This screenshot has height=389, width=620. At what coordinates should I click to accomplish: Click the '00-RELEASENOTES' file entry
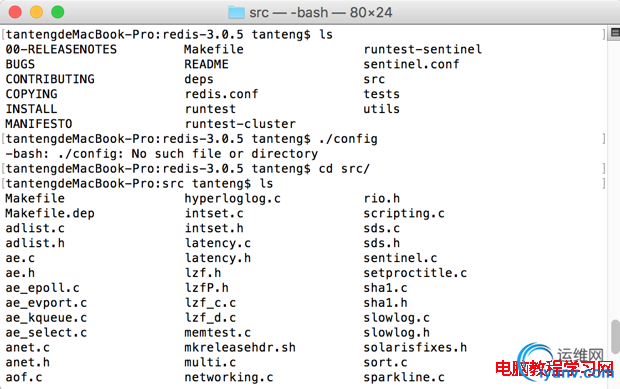pos(61,49)
